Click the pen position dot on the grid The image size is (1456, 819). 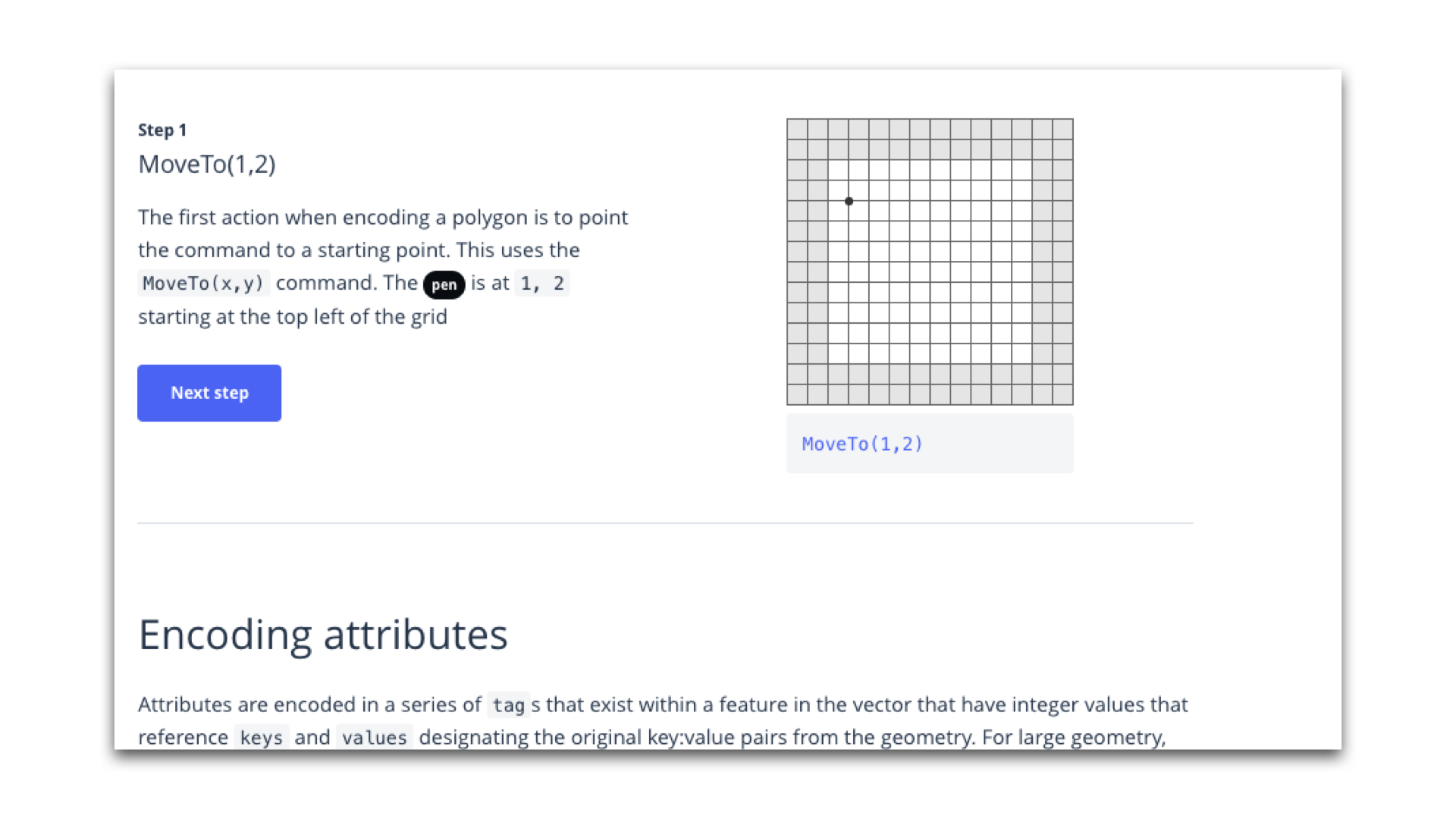(x=849, y=201)
